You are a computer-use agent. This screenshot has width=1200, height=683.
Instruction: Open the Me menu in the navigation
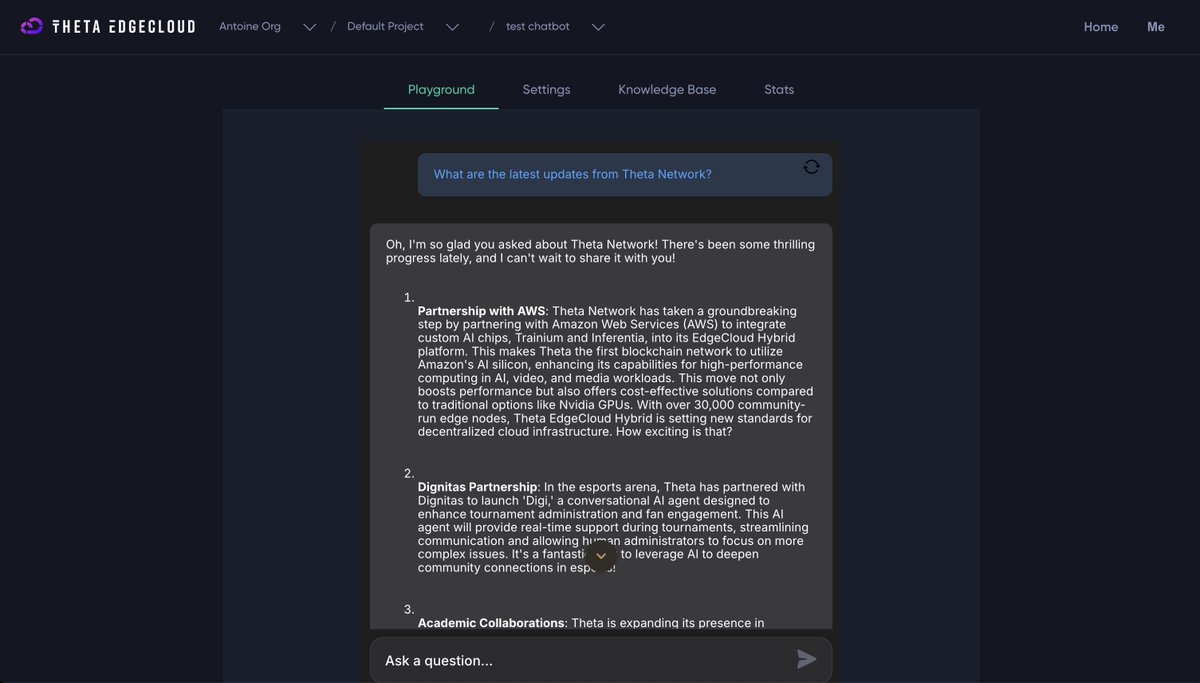tap(1156, 27)
